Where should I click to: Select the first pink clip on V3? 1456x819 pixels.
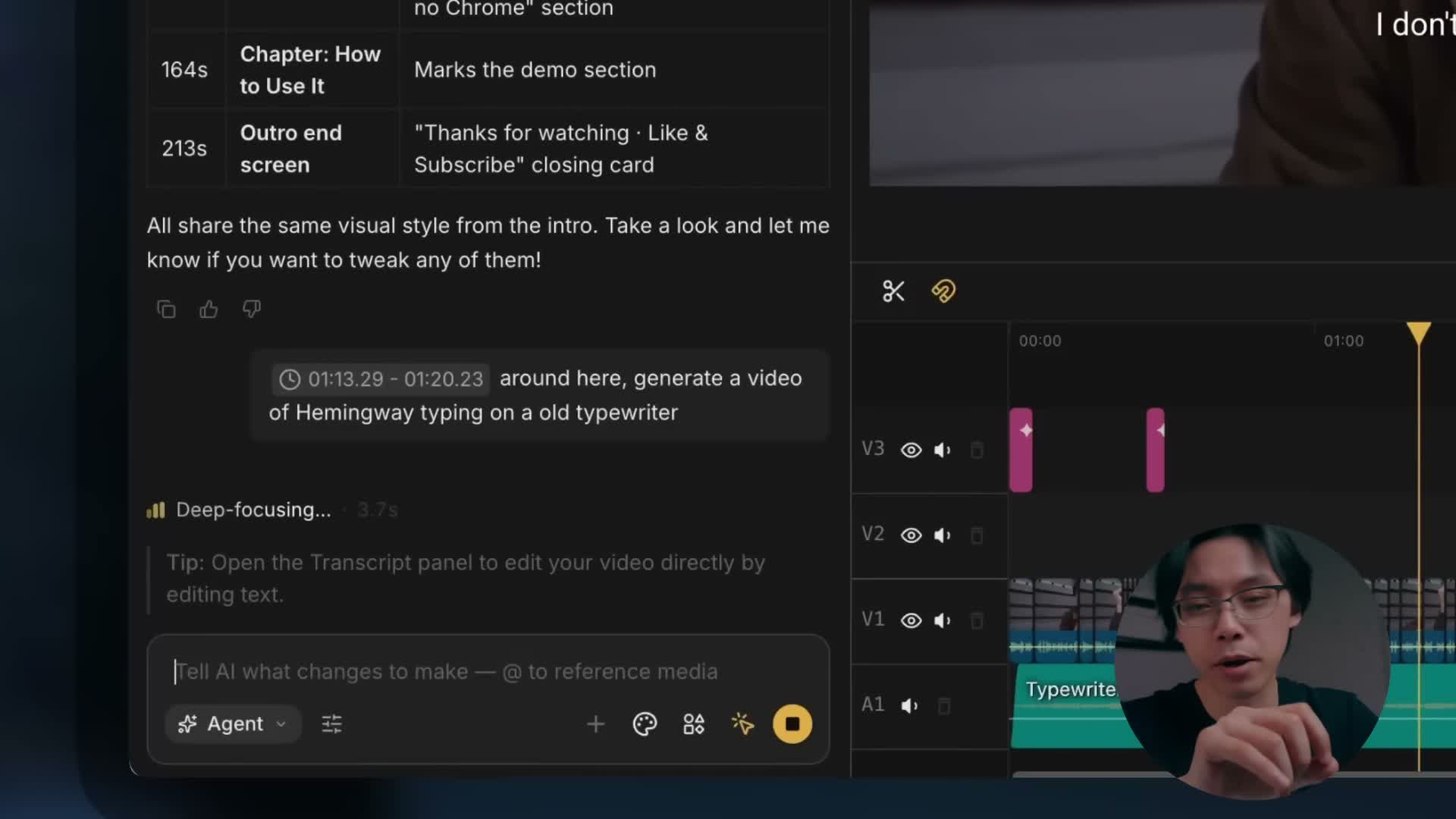point(1021,450)
